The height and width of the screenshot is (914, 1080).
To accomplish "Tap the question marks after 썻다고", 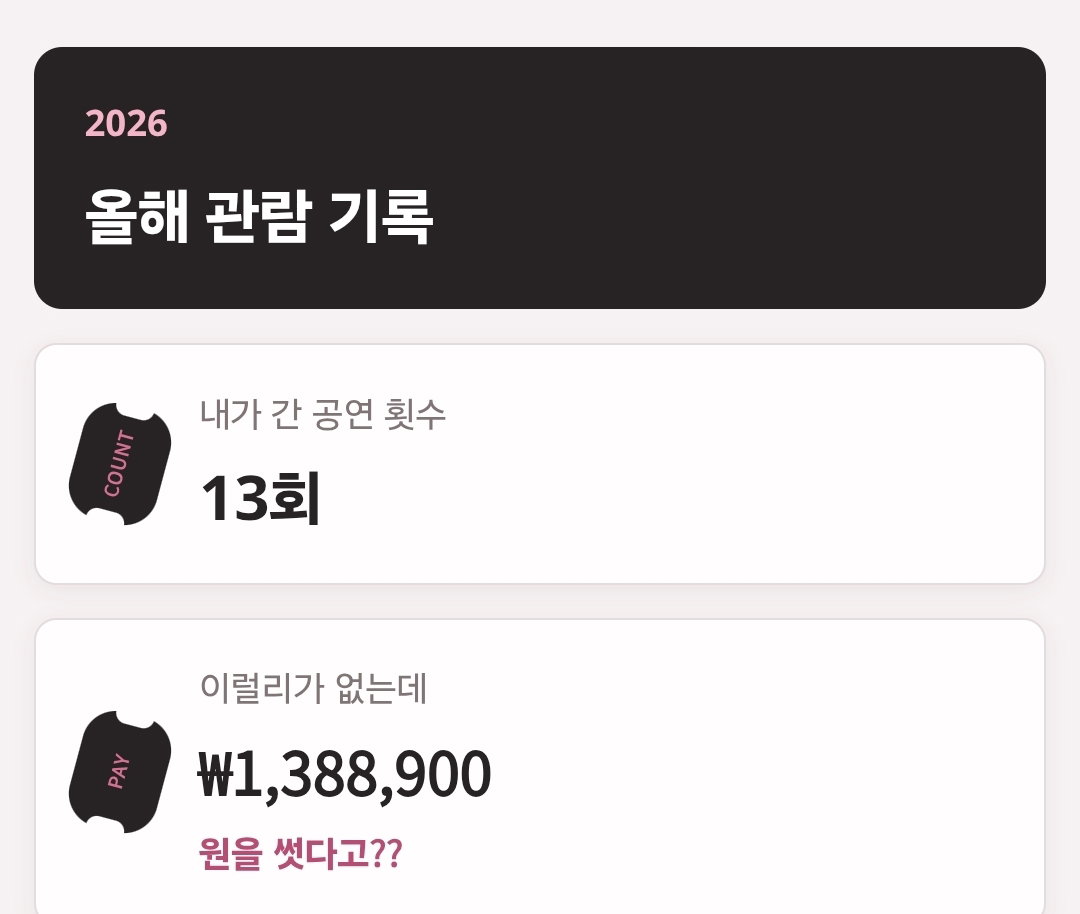I will coord(386,853).
